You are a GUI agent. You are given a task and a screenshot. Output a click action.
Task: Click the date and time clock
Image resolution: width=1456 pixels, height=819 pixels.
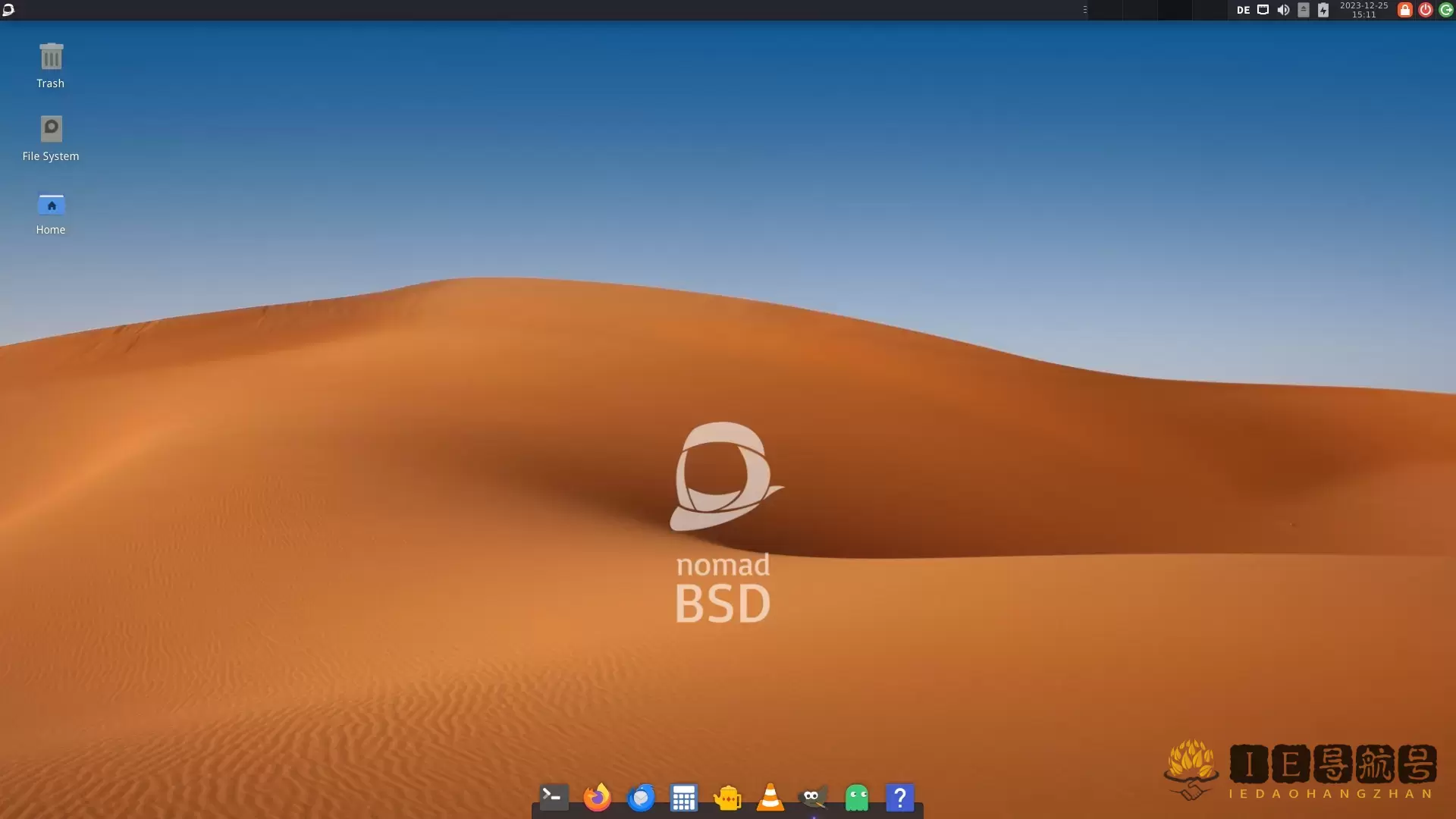click(1363, 10)
